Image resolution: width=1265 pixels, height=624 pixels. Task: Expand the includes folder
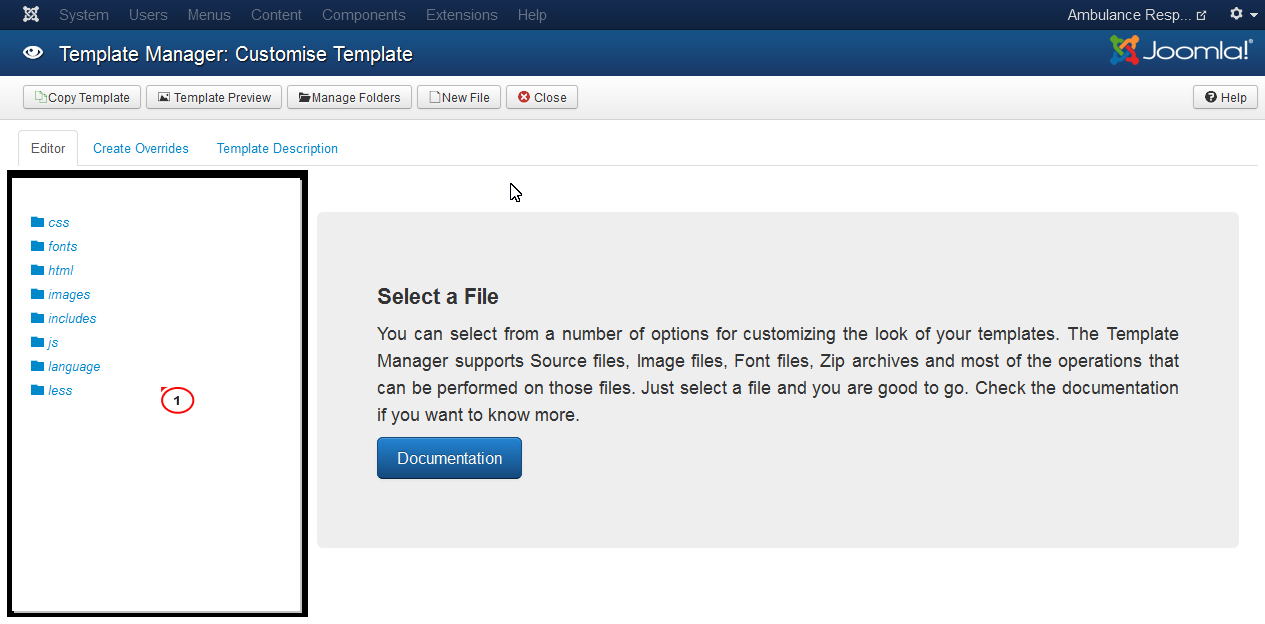(x=72, y=318)
